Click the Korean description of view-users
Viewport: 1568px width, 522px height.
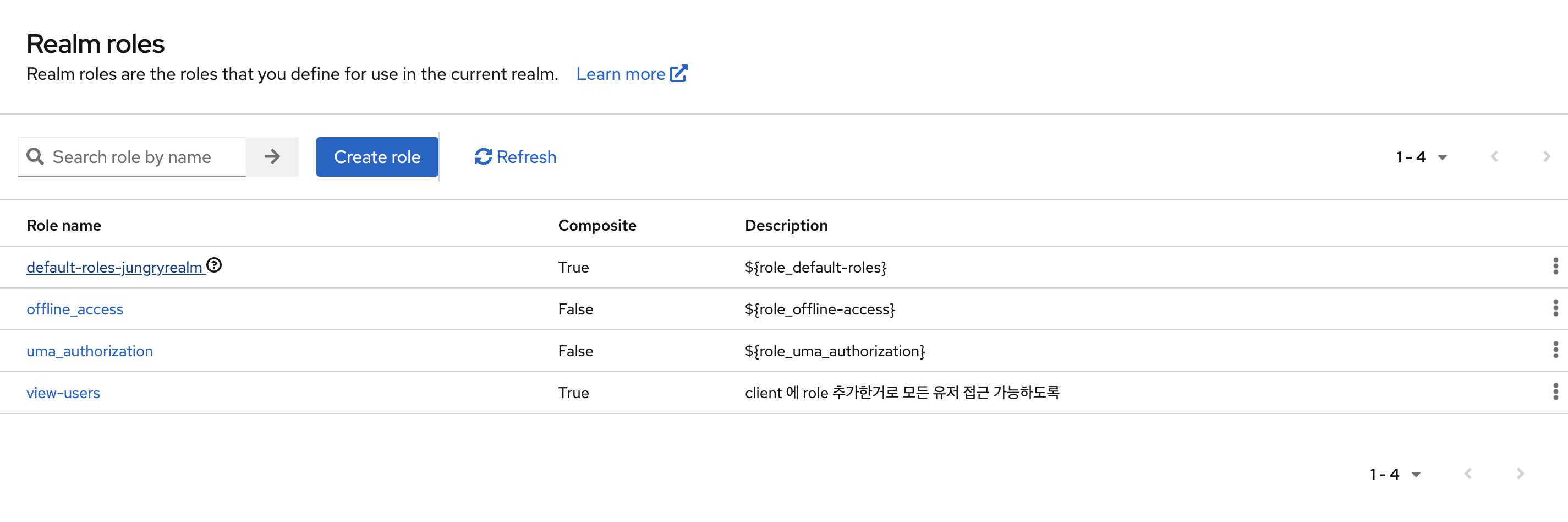[902, 393]
